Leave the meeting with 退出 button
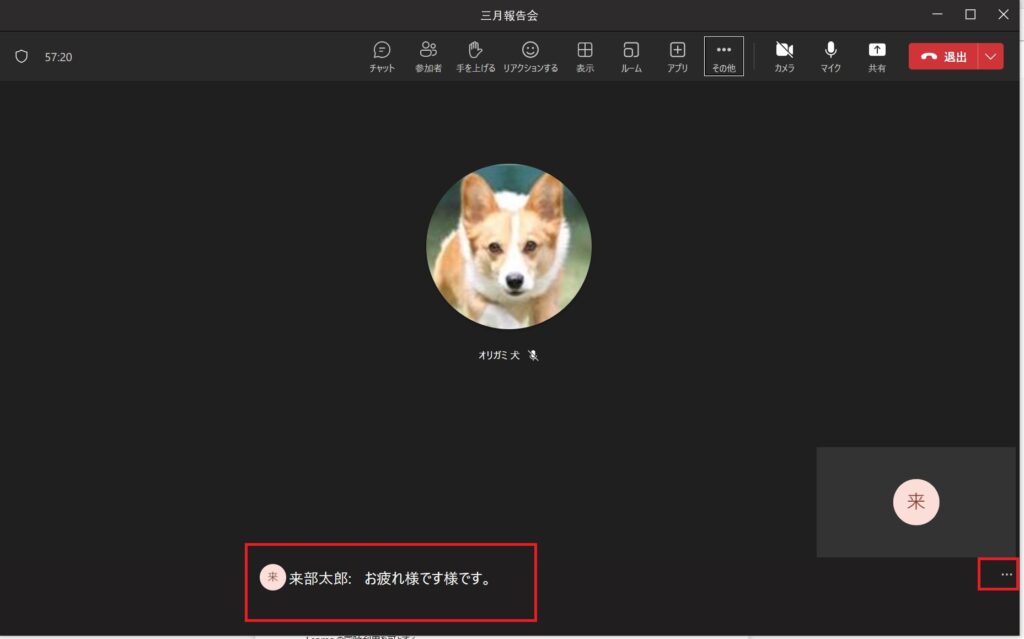The image size is (1024, 639). coord(943,57)
